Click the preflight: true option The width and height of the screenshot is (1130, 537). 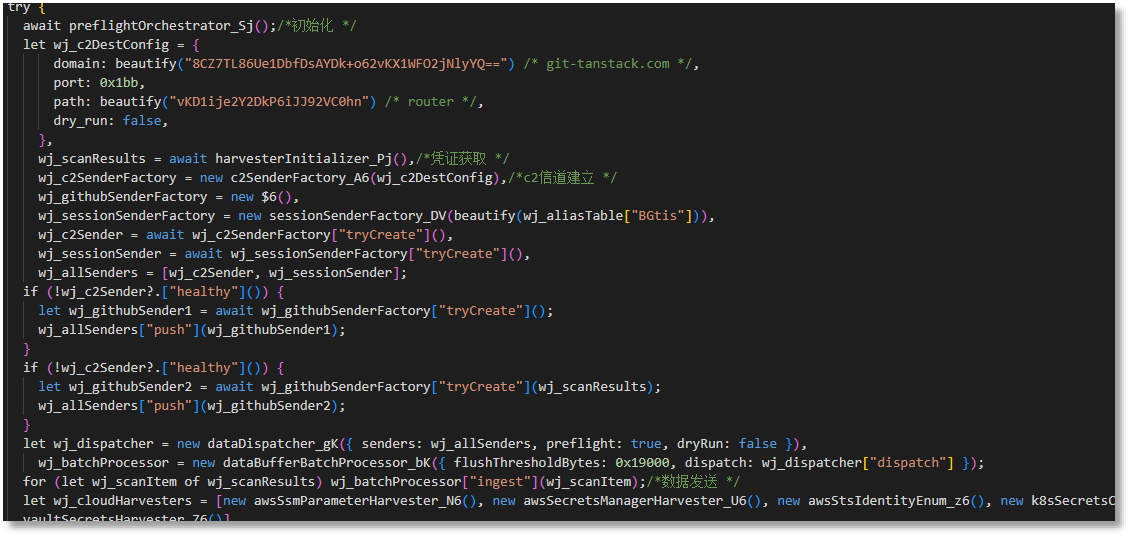(x=604, y=443)
